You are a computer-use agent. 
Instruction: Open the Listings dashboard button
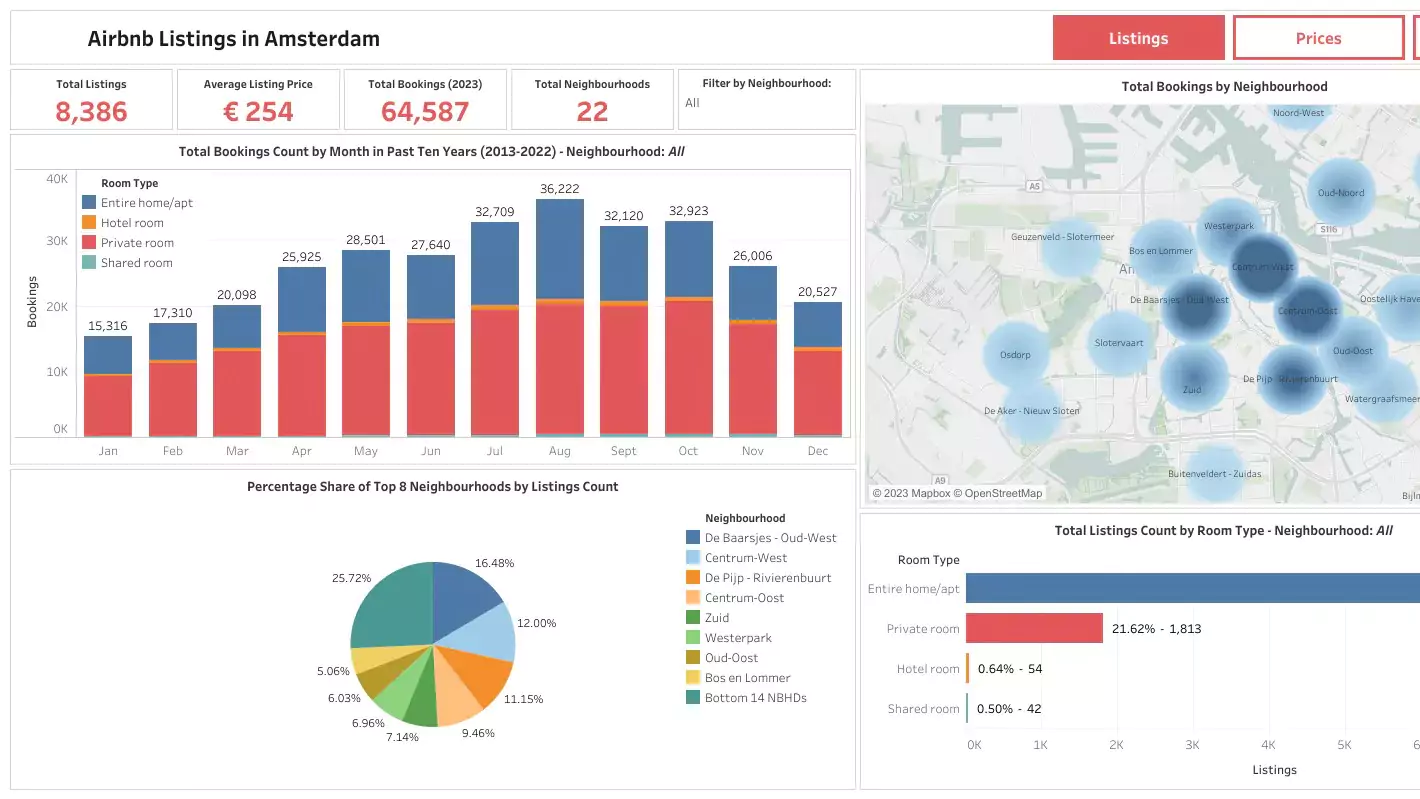1138,38
